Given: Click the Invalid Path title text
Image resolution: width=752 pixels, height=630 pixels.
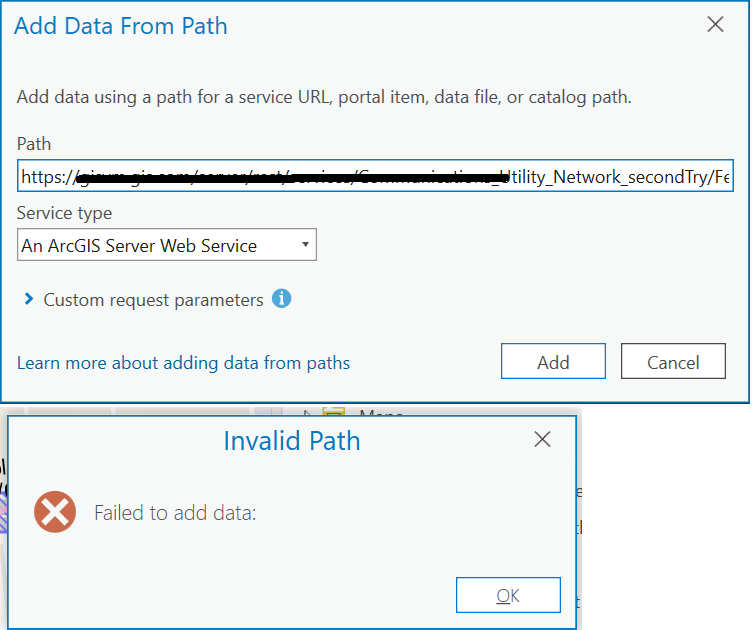Looking at the screenshot, I should [x=292, y=440].
